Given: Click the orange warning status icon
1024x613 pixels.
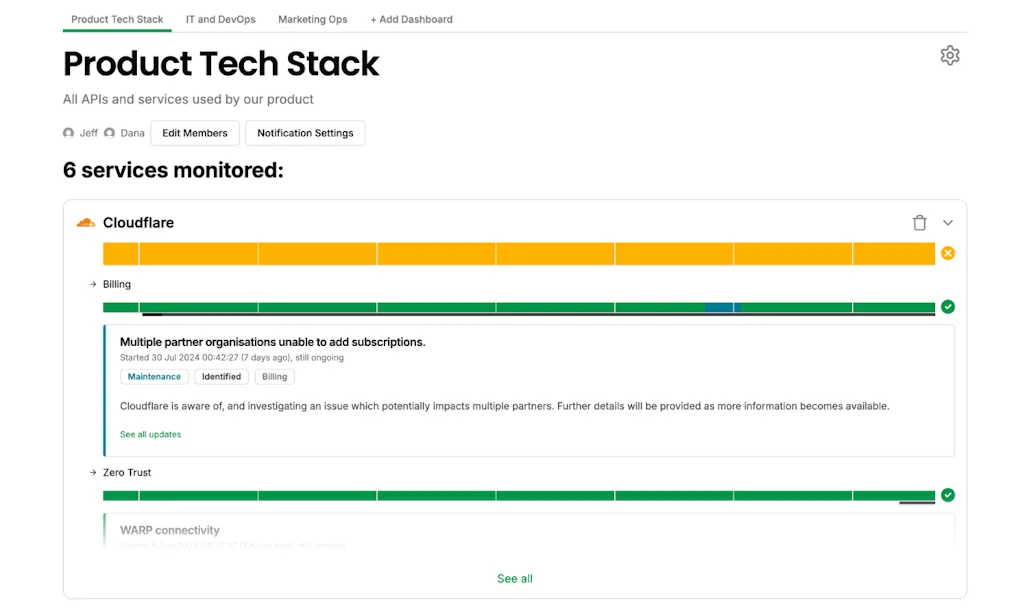Looking at the screenshot, I should coord(948,253).
